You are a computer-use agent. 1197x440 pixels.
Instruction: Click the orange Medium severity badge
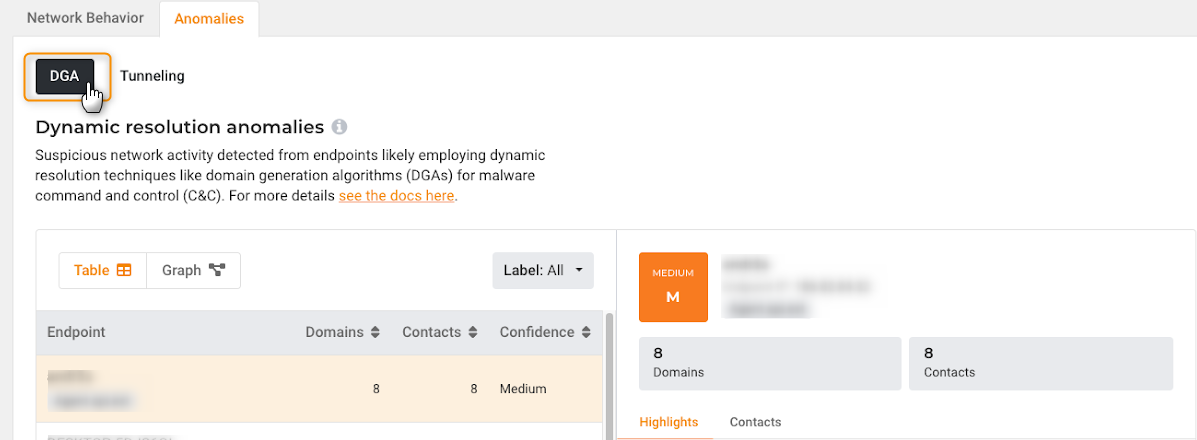(x=673, y=287)
